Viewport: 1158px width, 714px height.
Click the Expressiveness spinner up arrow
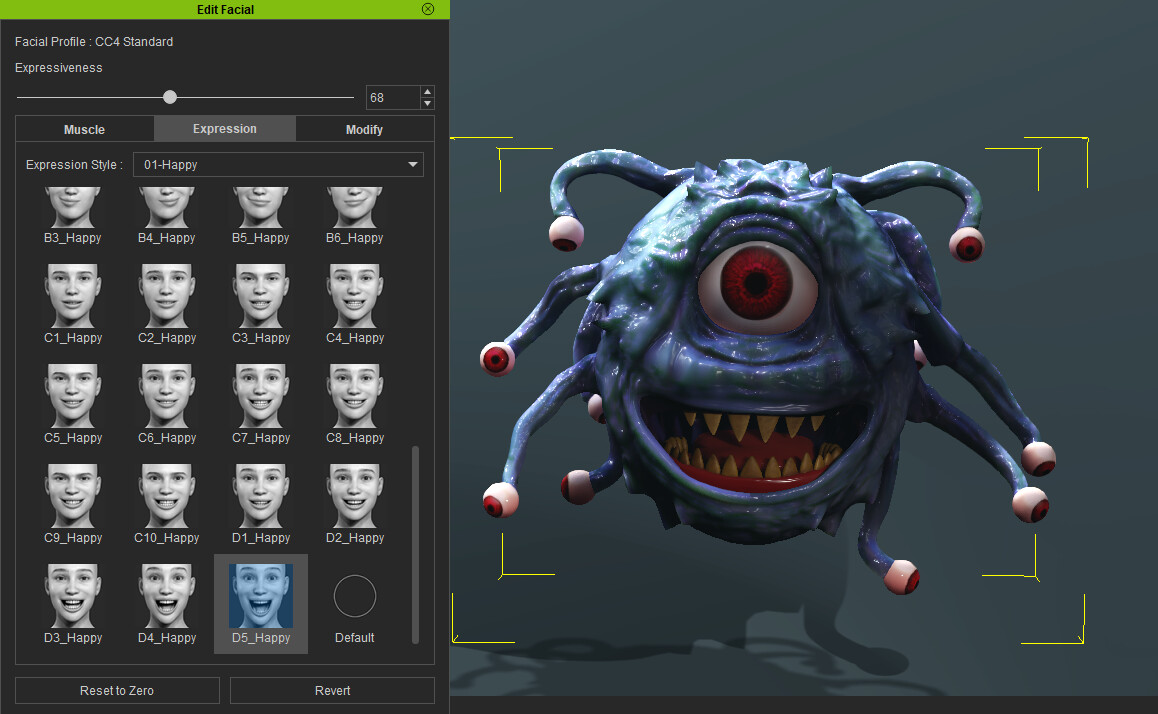tap(427, 91)
